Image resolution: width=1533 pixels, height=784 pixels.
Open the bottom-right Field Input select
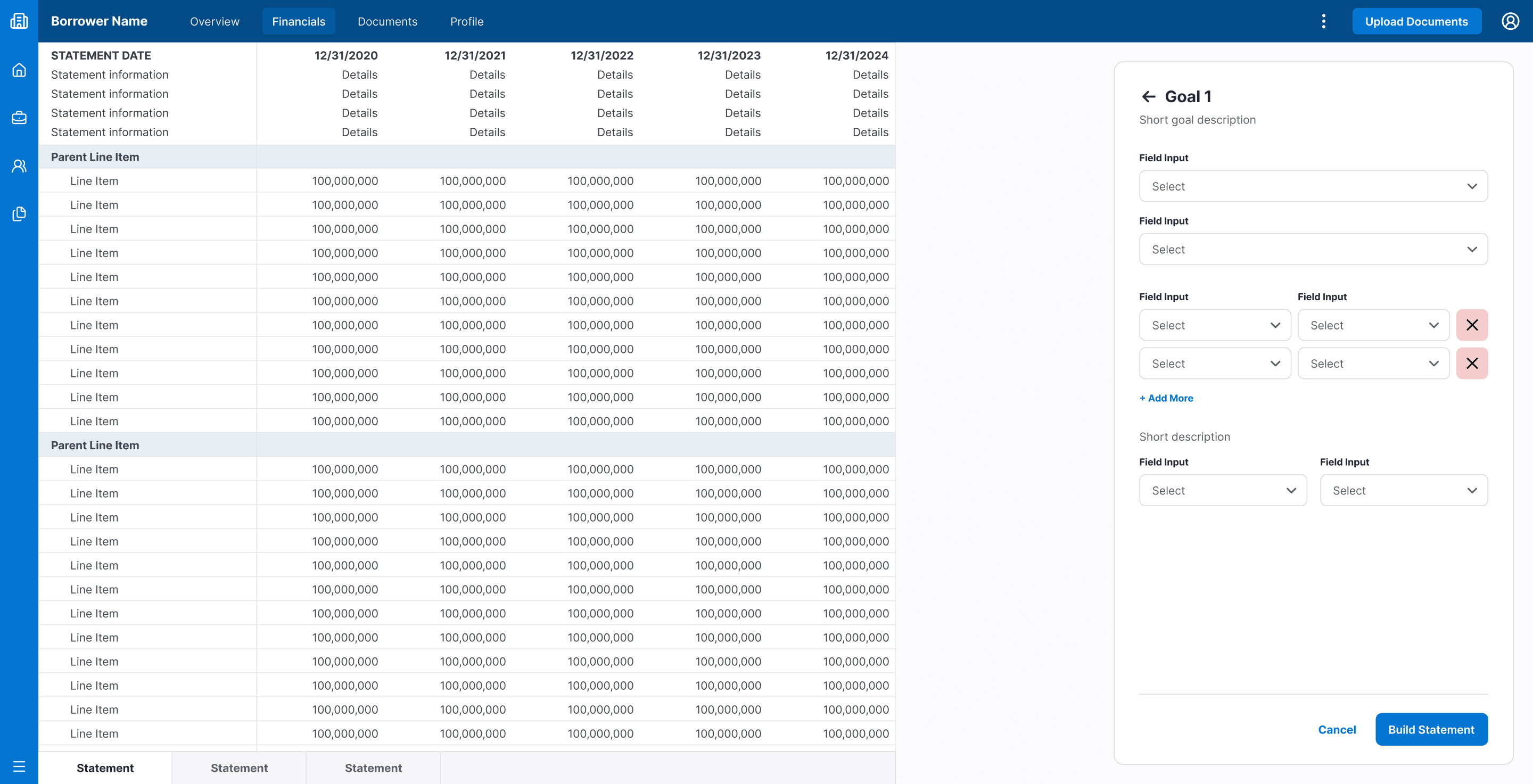point(1403,490)
